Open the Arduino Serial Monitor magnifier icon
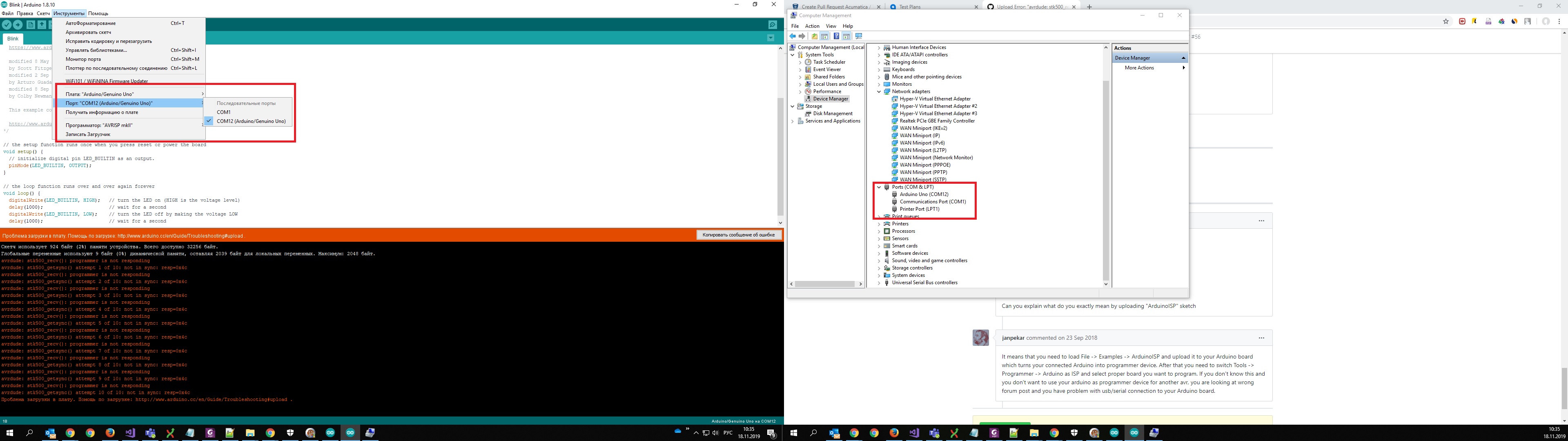The image size is (1568, 441). [773, 25]
